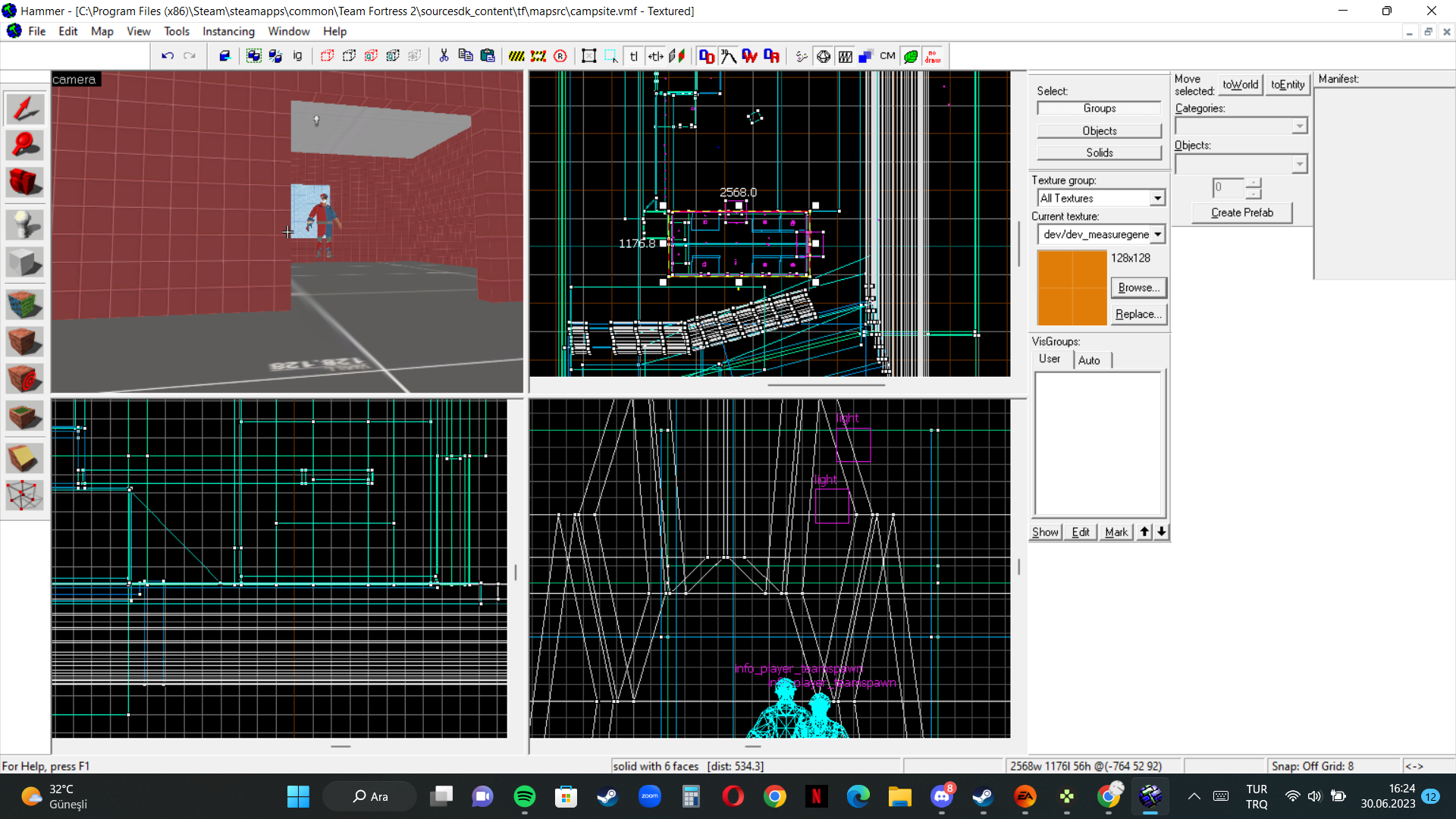Click the Paste clipboard icon
Image resolution: width=1456 pixels, height=819 pixels.
tap(488, 56)
